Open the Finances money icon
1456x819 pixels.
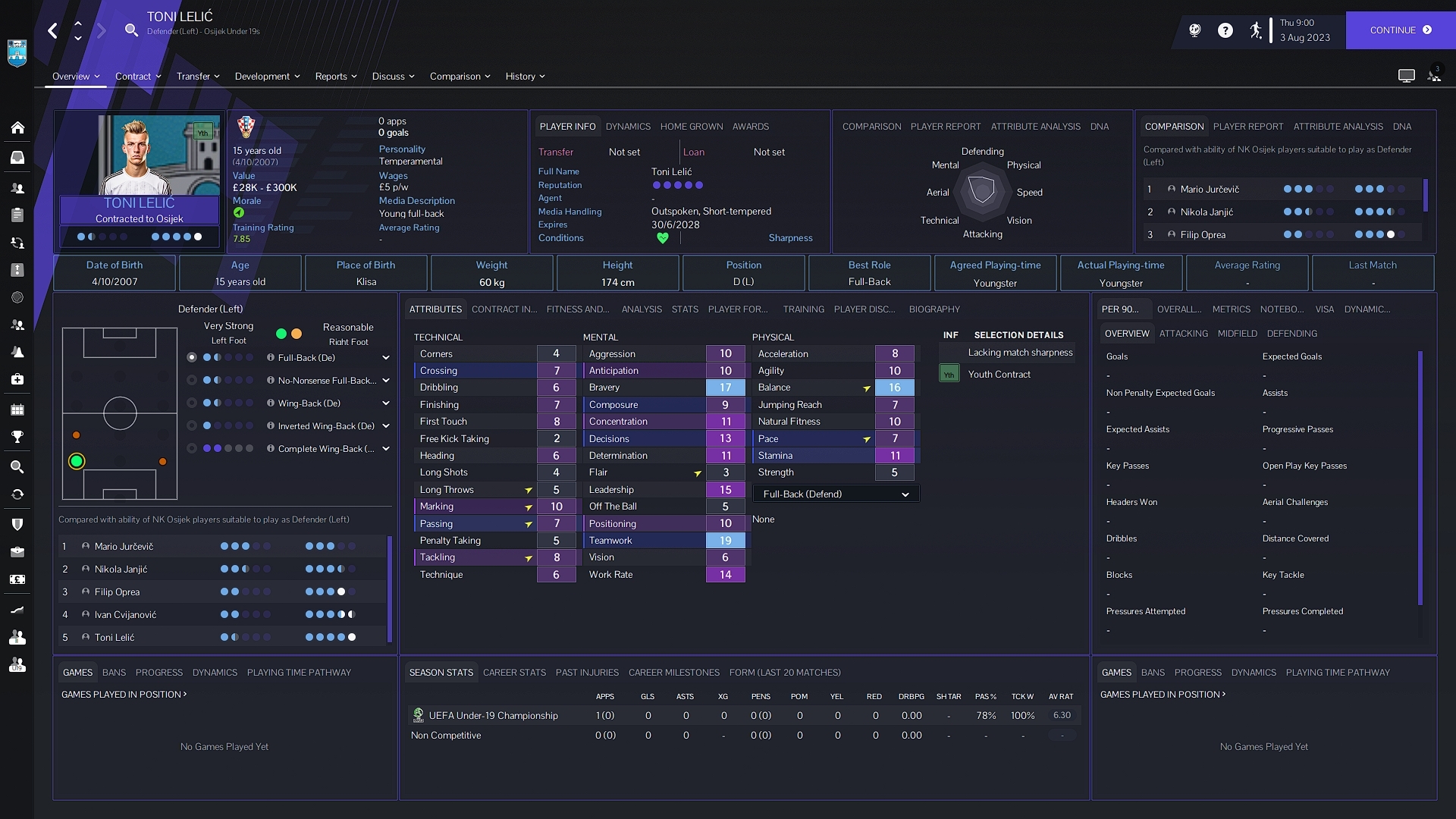17,579
